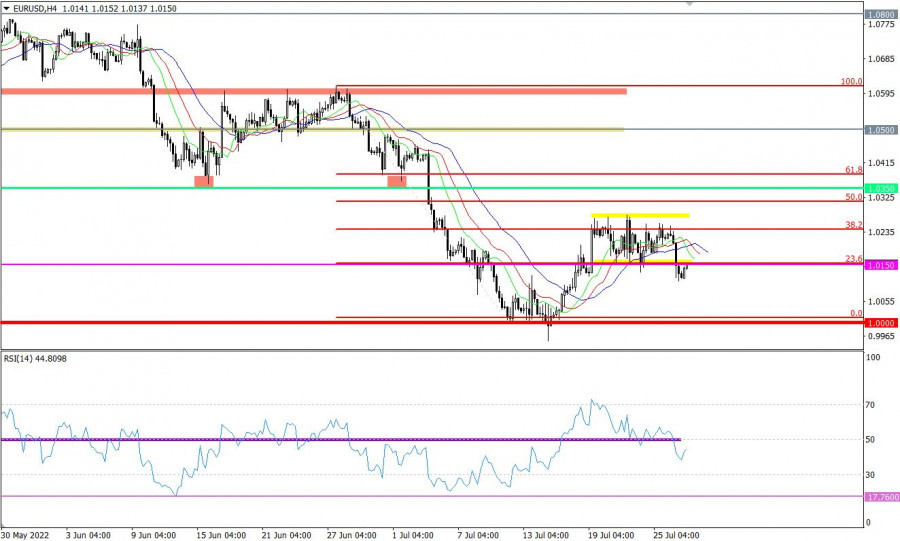This screenshot has width=900, height=541.
Task: Click the grey chart shift marker at top
Action: (x=689, y=4)
